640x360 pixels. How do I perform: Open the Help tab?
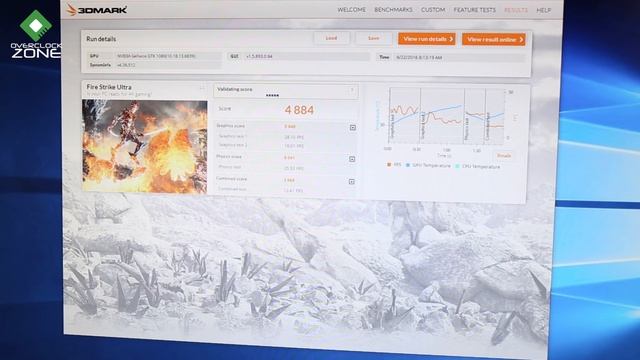pos(543,10)
